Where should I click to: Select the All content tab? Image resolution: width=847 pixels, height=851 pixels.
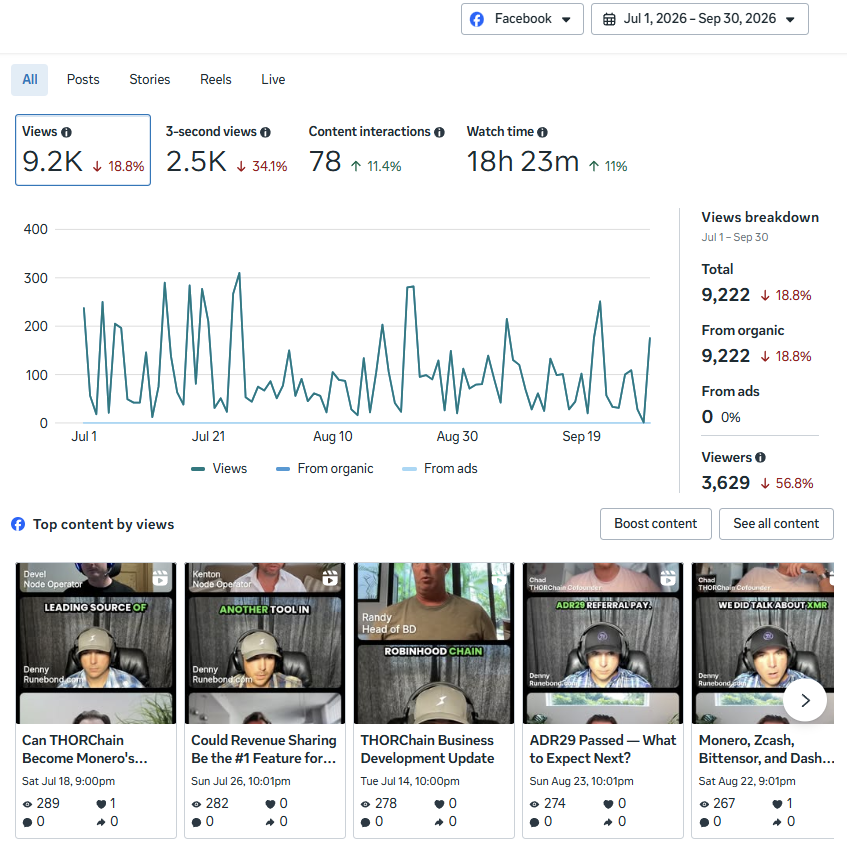(29, 80)
